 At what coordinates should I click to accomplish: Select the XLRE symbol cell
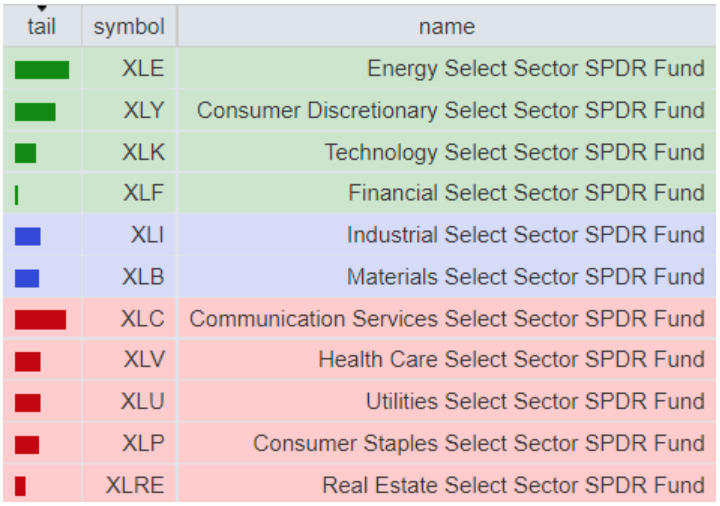135,485
